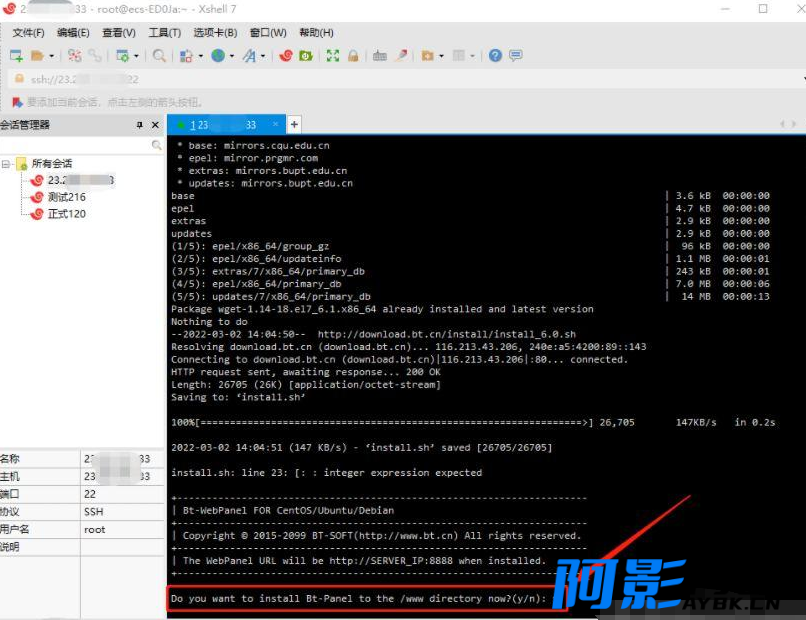Viewport: 806px width, 620px height.
Task: Click the feedback speech bubble icon
Action: (516, 56)
